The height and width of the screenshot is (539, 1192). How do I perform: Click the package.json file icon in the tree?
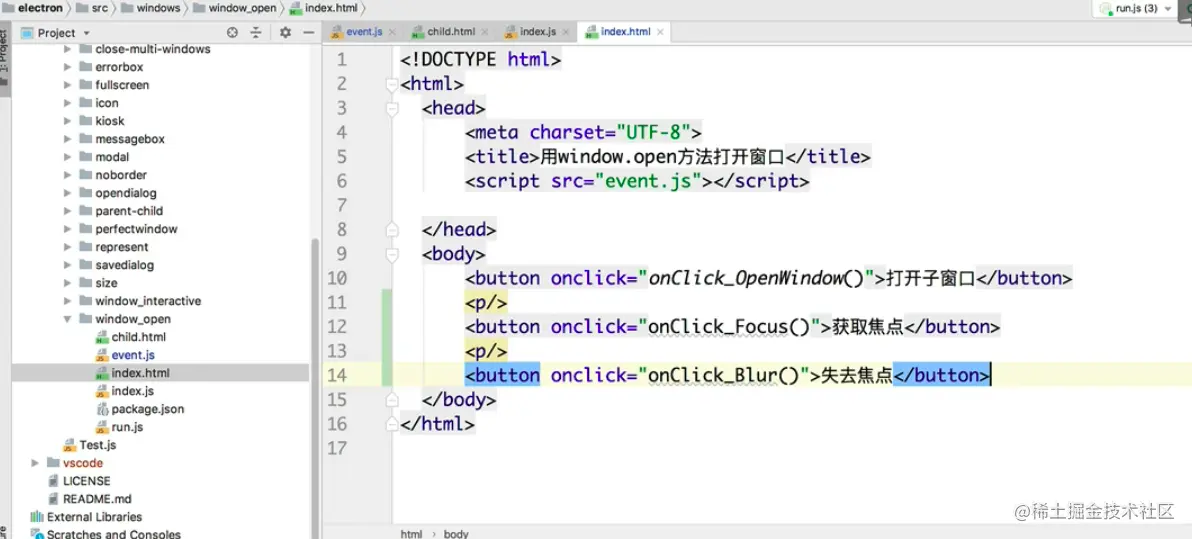pyautogui.click(x=102, y=409)
